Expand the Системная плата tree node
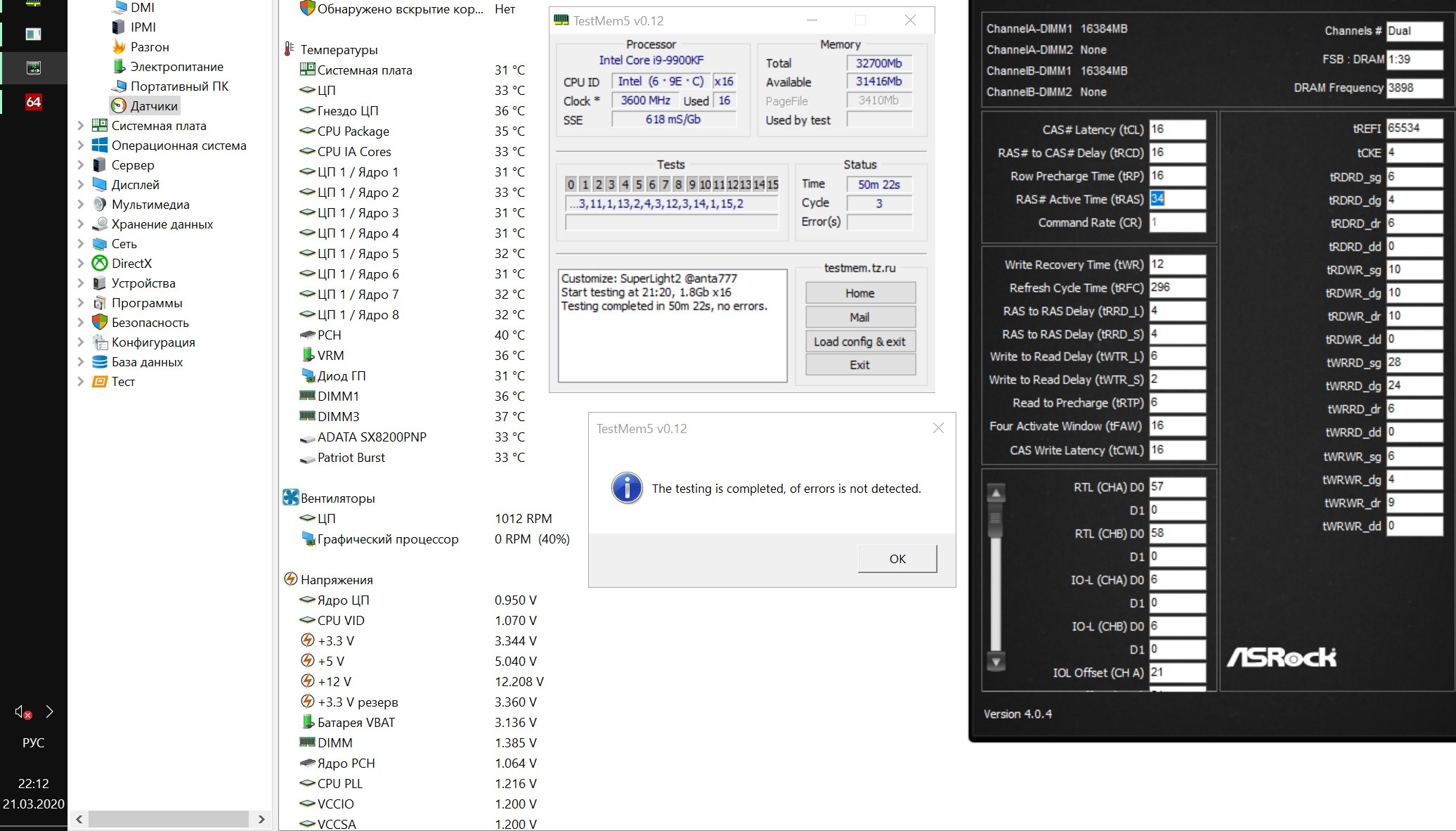This screenshot has height=831, width=1456. coord(80,126)
